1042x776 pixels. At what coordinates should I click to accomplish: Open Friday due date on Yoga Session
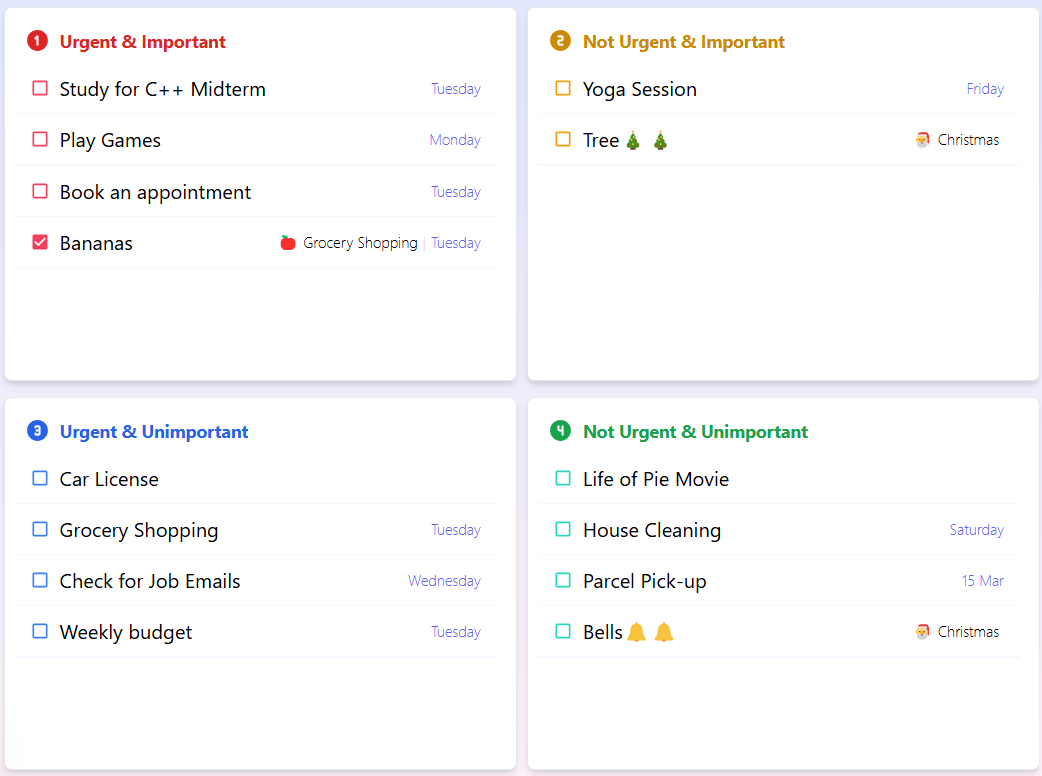(985, 89)
